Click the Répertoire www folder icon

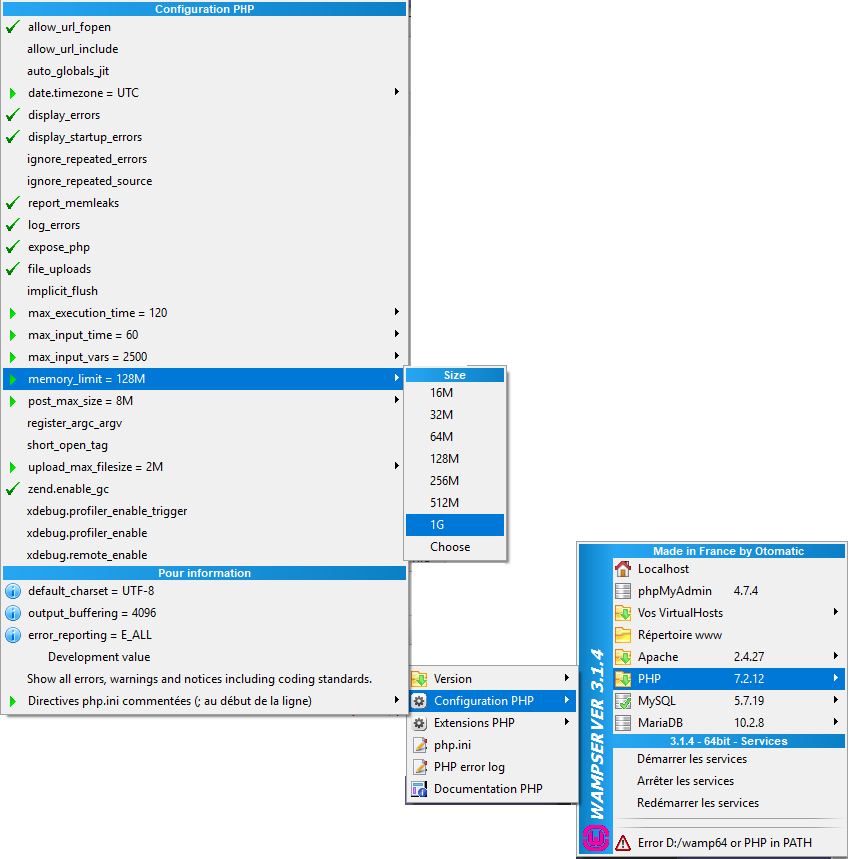[623, 634]
